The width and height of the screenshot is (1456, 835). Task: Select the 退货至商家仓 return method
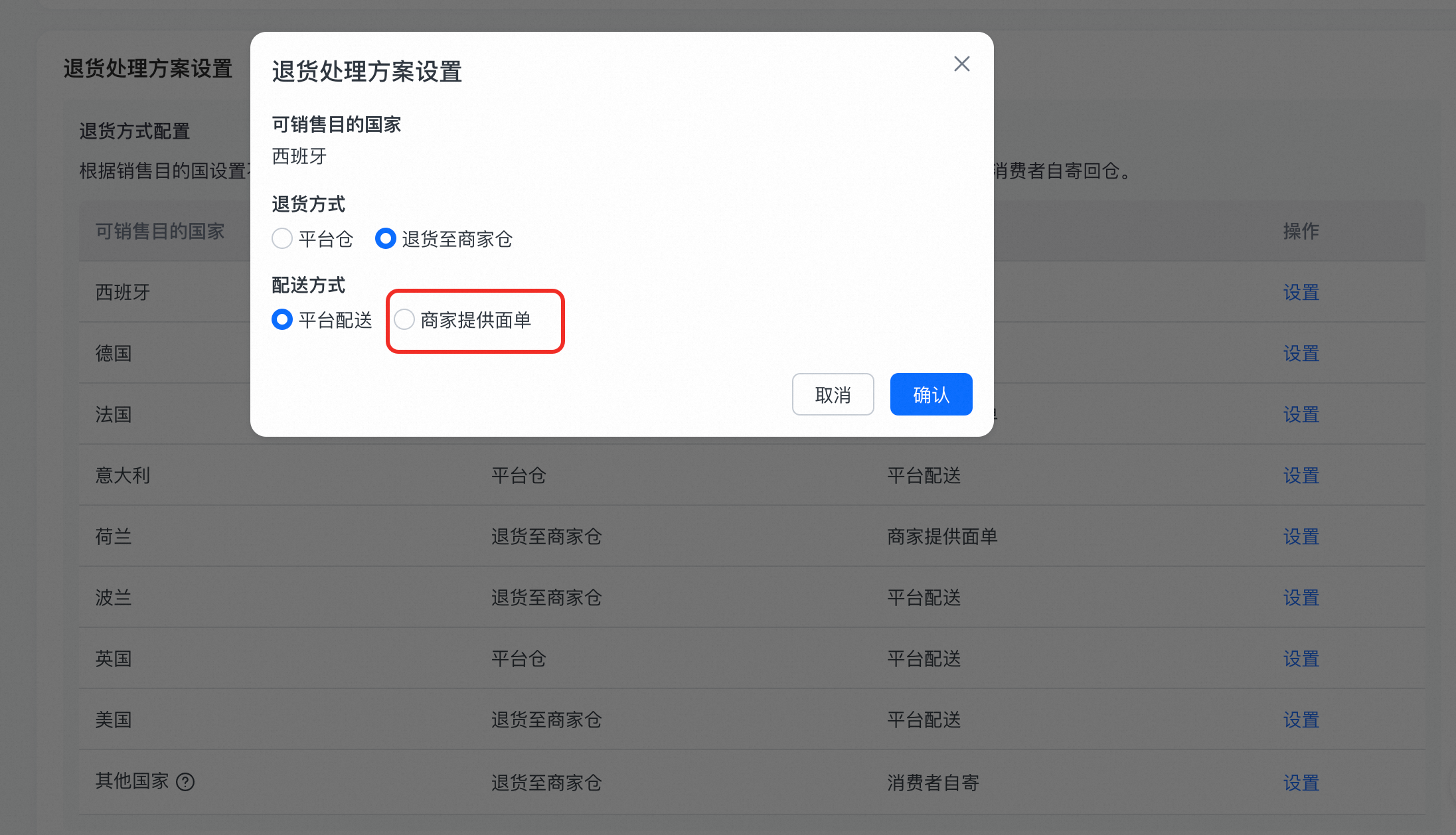coord(386,238)
